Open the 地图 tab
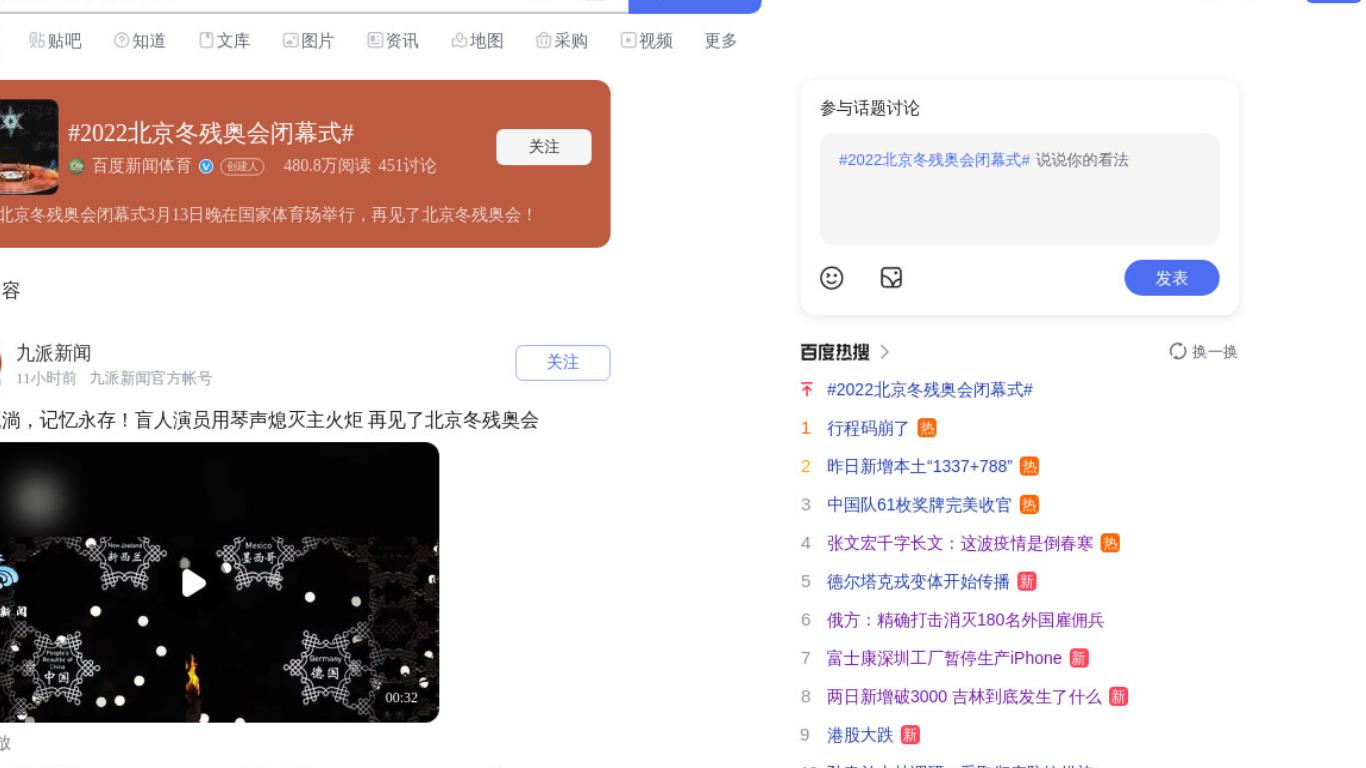Viewport: 1366px width, 768px height. click(x=477, y=41)
